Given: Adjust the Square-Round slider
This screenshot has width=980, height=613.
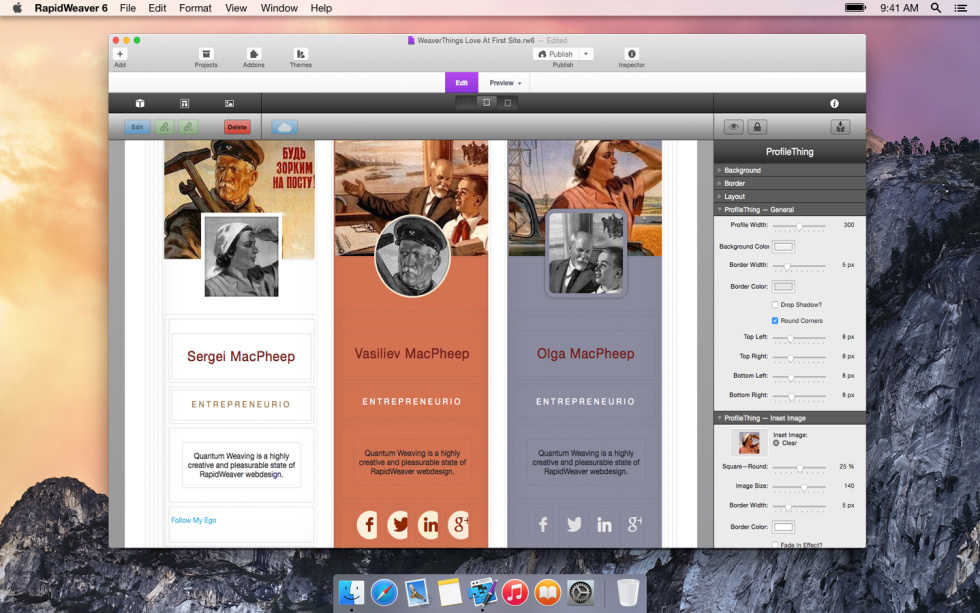Looking at the screenshot, I should [x=799, y=467].
